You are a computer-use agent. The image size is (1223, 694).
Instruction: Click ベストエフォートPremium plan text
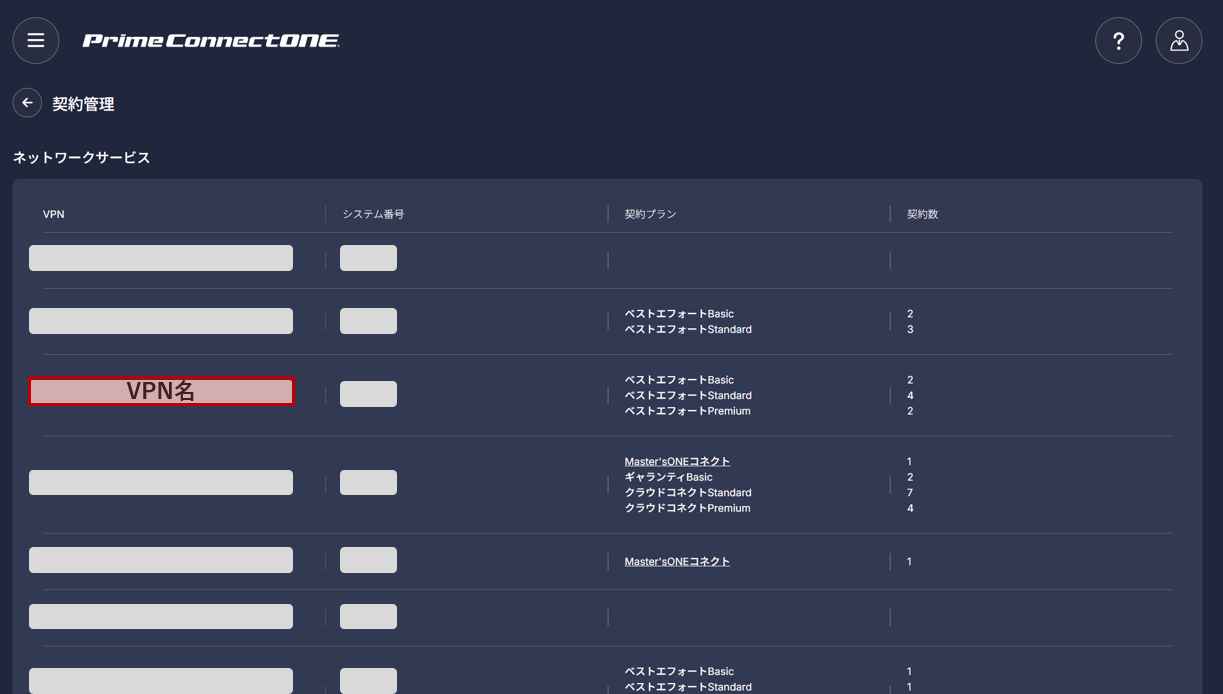(x=688, y=411)
